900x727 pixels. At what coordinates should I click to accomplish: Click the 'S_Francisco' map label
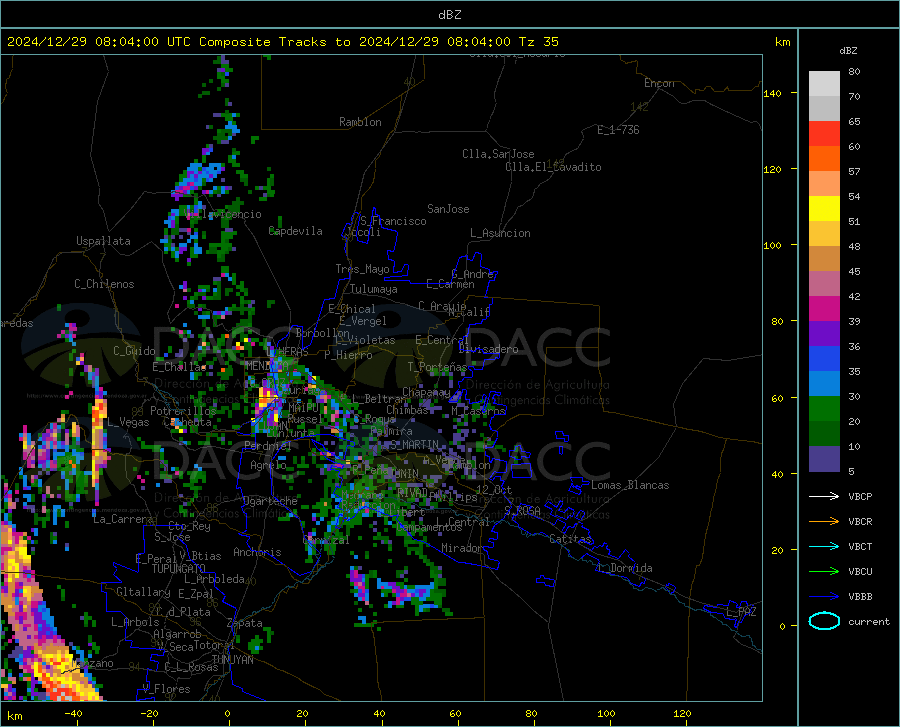393,221
